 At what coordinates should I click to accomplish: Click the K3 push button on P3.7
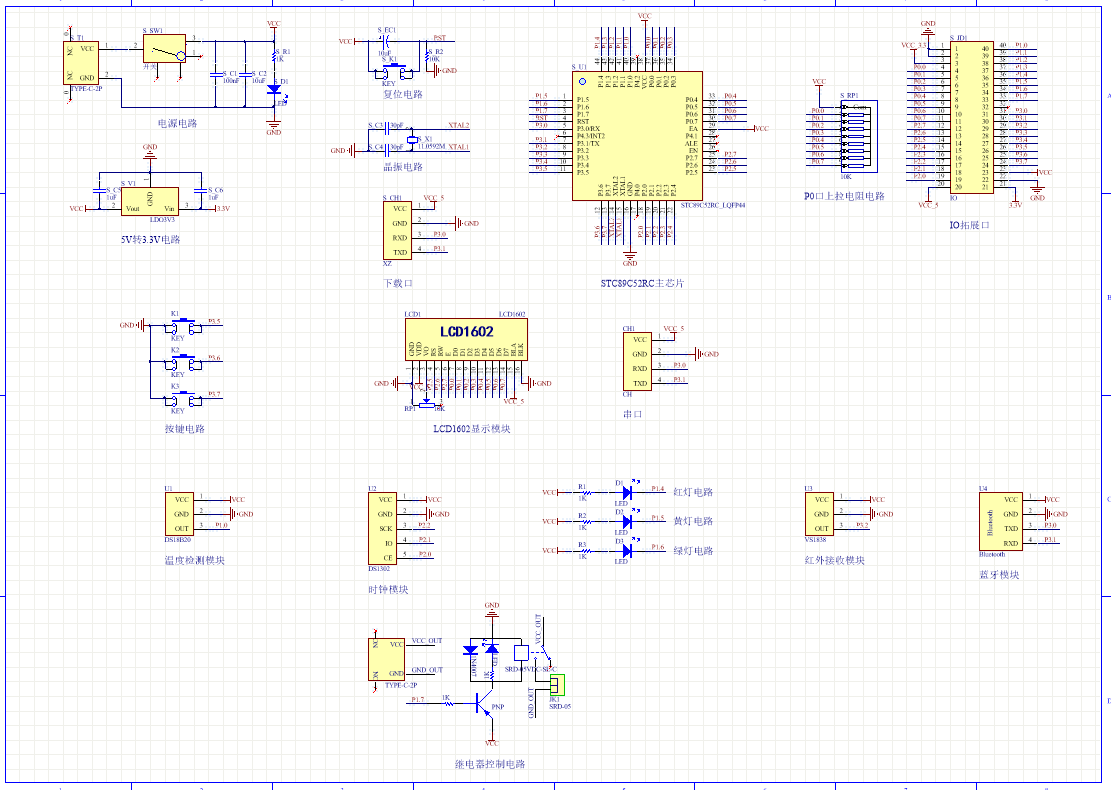(x=184, y=400)
